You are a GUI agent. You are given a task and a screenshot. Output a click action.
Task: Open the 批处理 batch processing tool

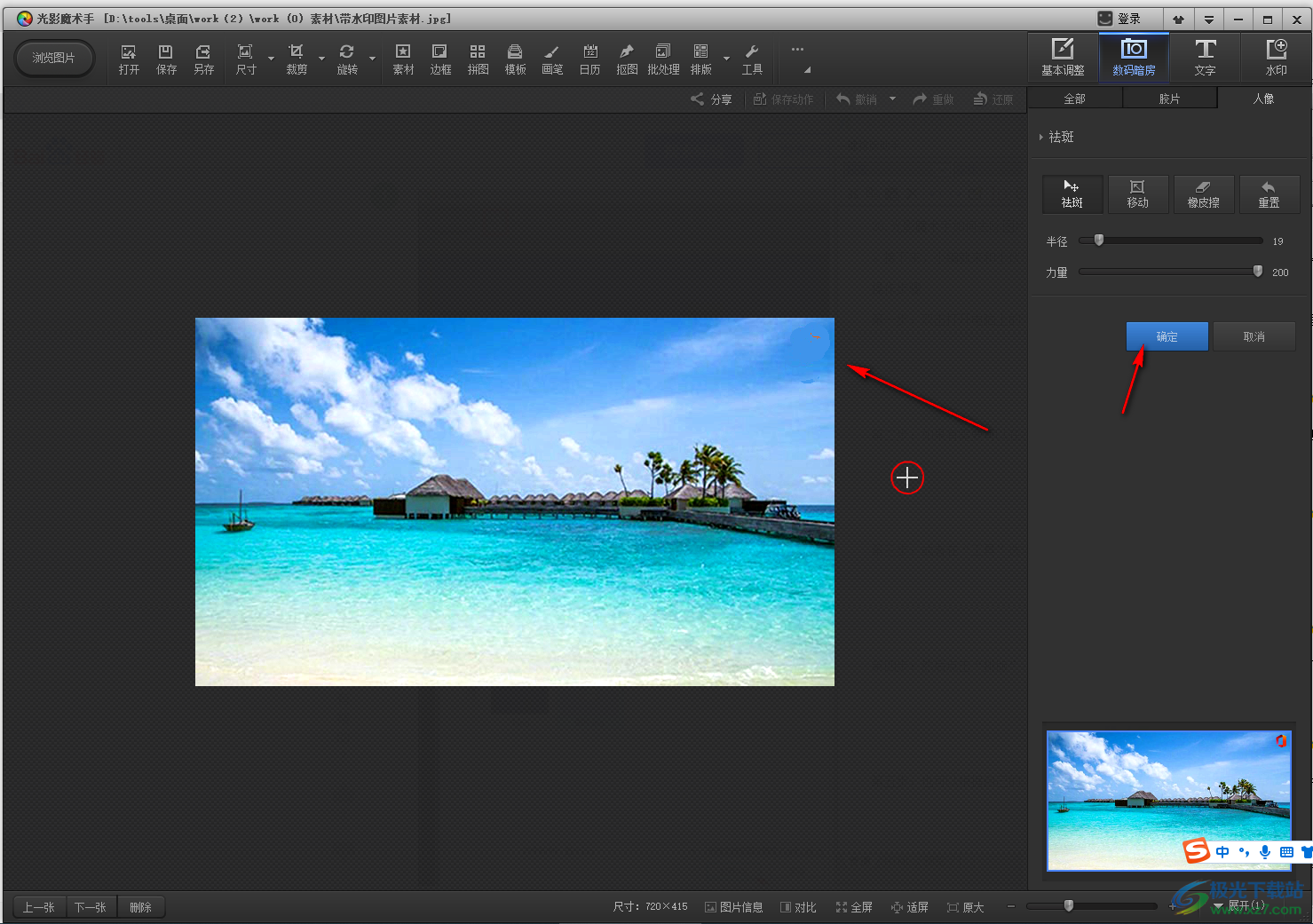[663, 59]
